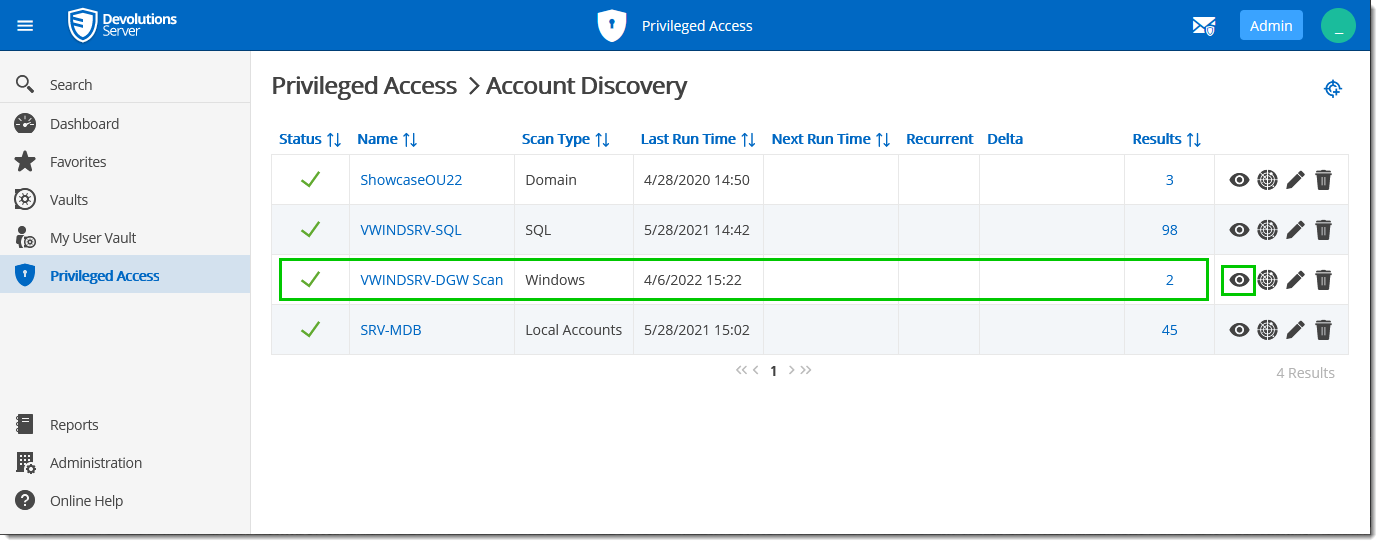This screenshot has height=545, width=1381.
Task: View results of ShowcaseOU22 scan
Action: 1239,180
